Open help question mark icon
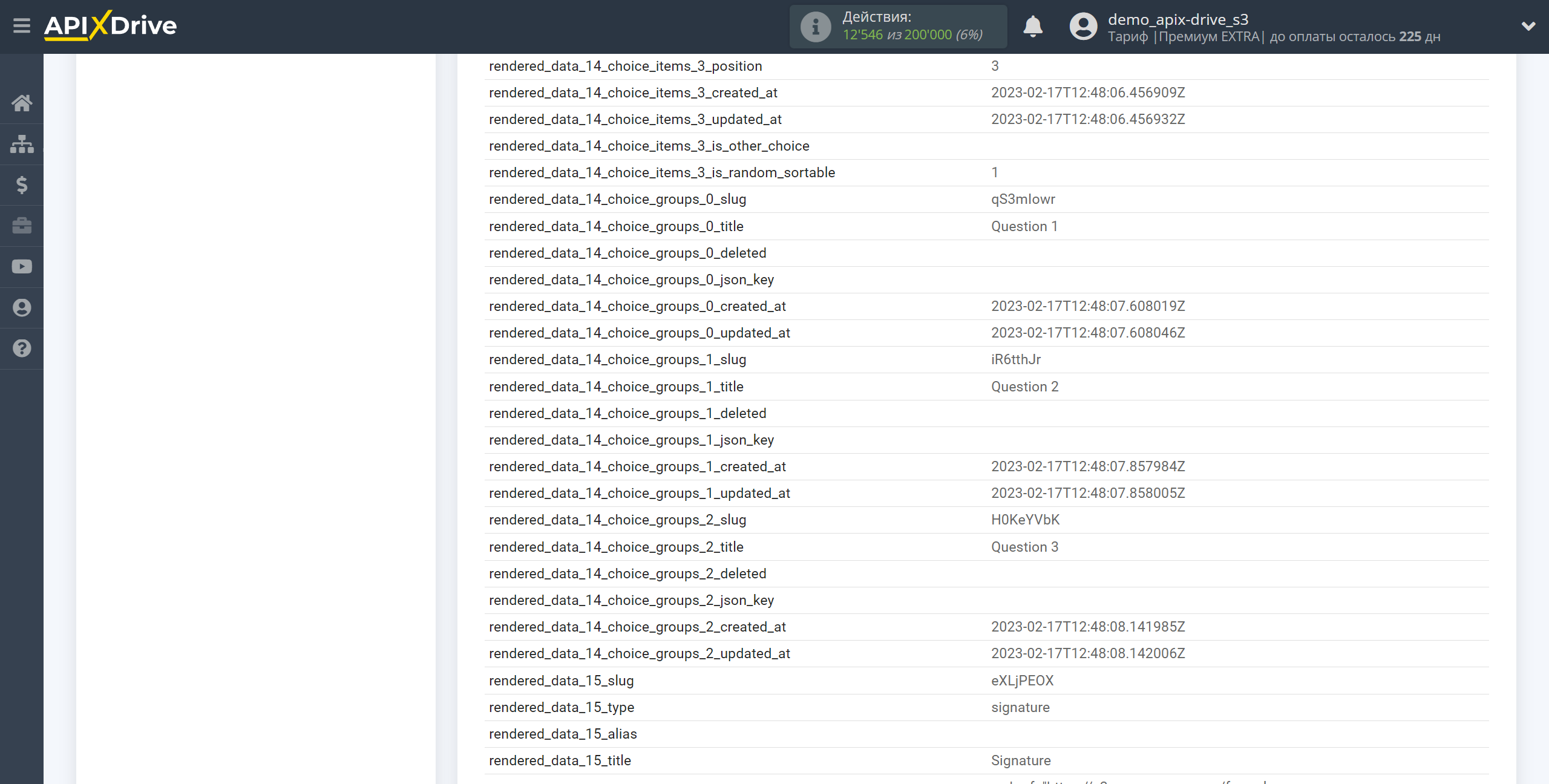Viewport: 1549px width, 784px height. [22, 348]
